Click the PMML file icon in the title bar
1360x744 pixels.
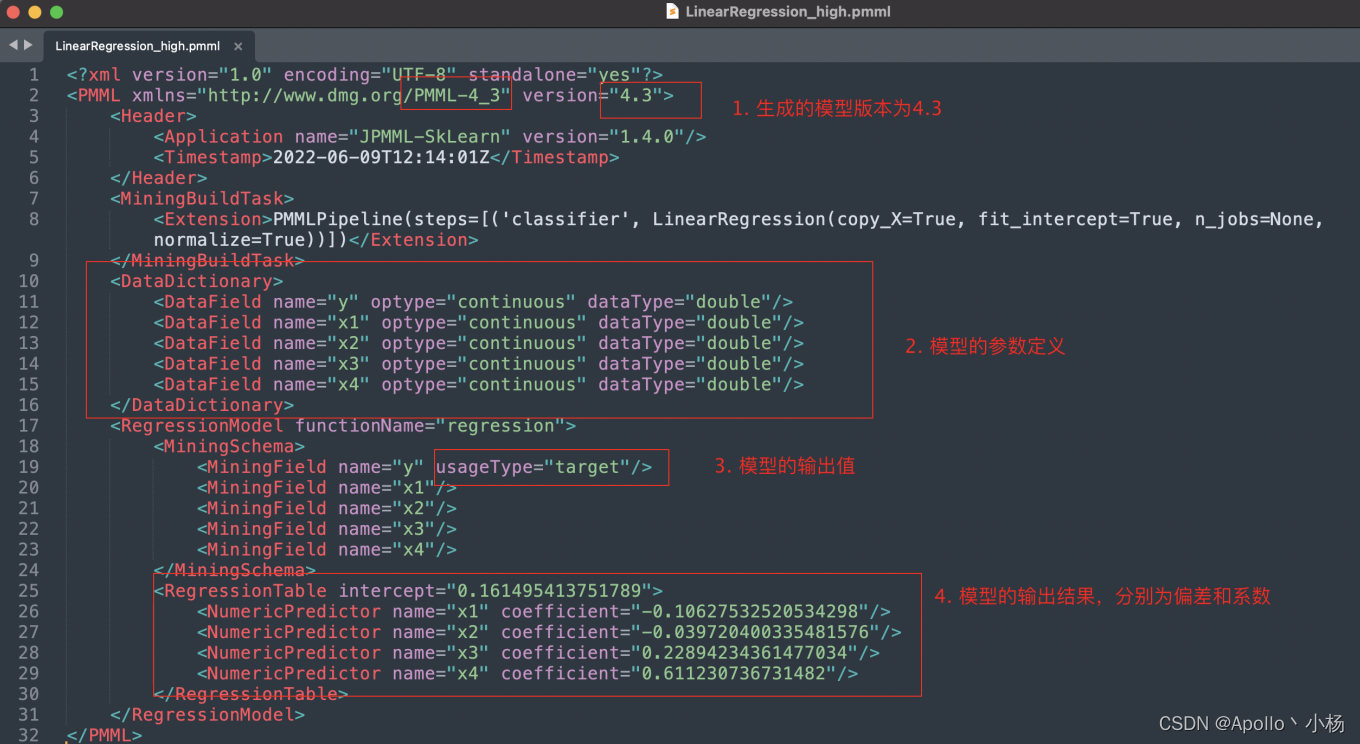[x=673, y=12]
